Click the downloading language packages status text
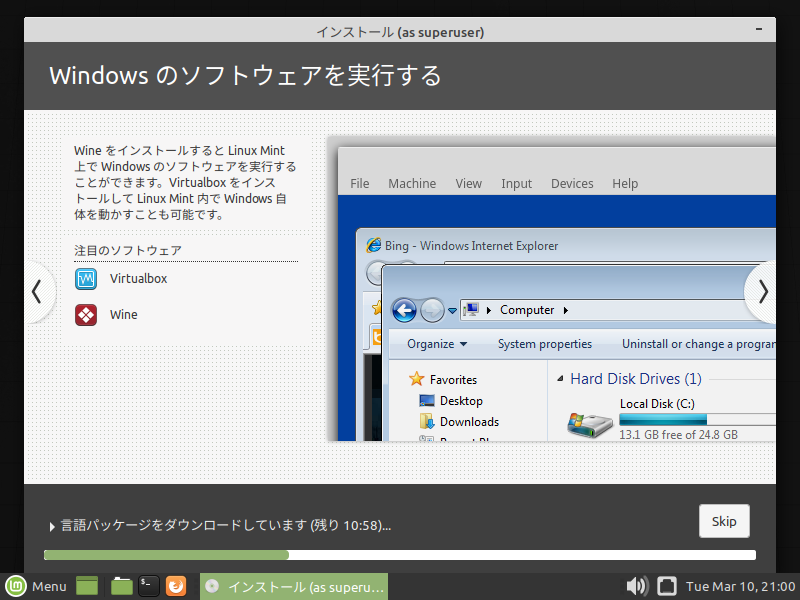The height and width of the screenshot is (600, 800). [226, 526]
